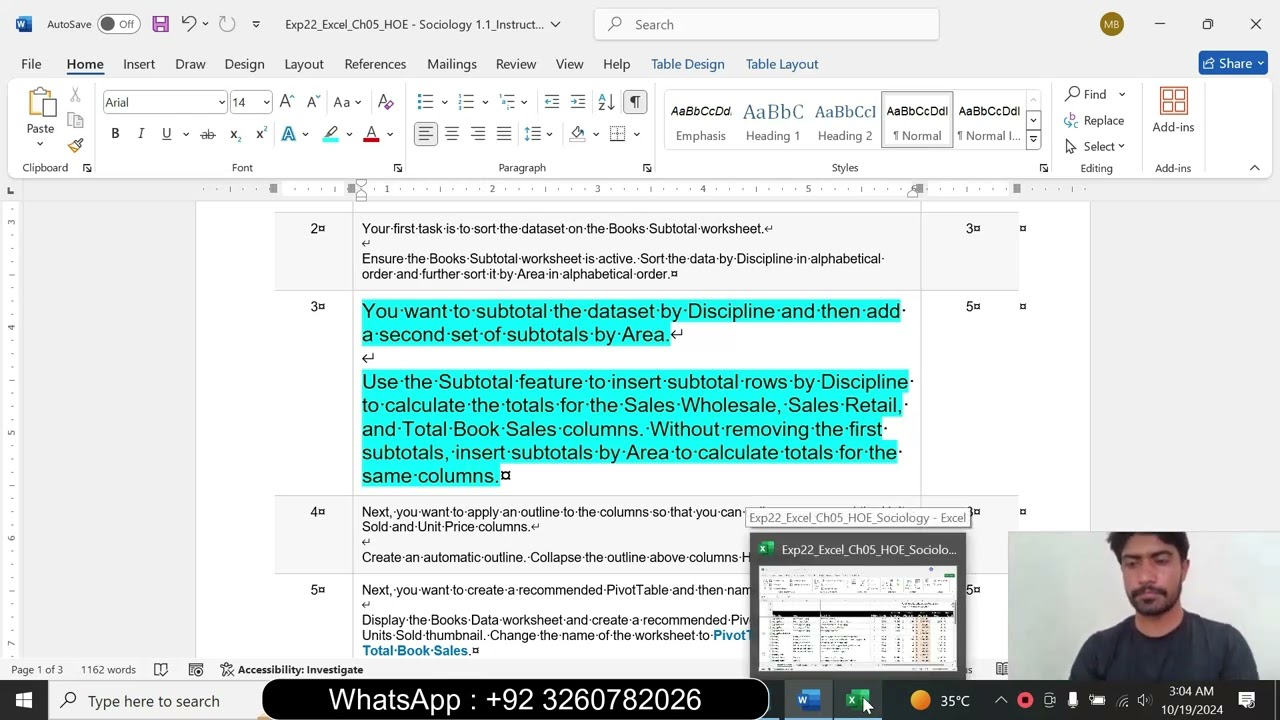This screenshot has width=1280, height=720.
Task: Expand the borders dropdown arrow
Action: pyautogui.click(x=636, y=134)
